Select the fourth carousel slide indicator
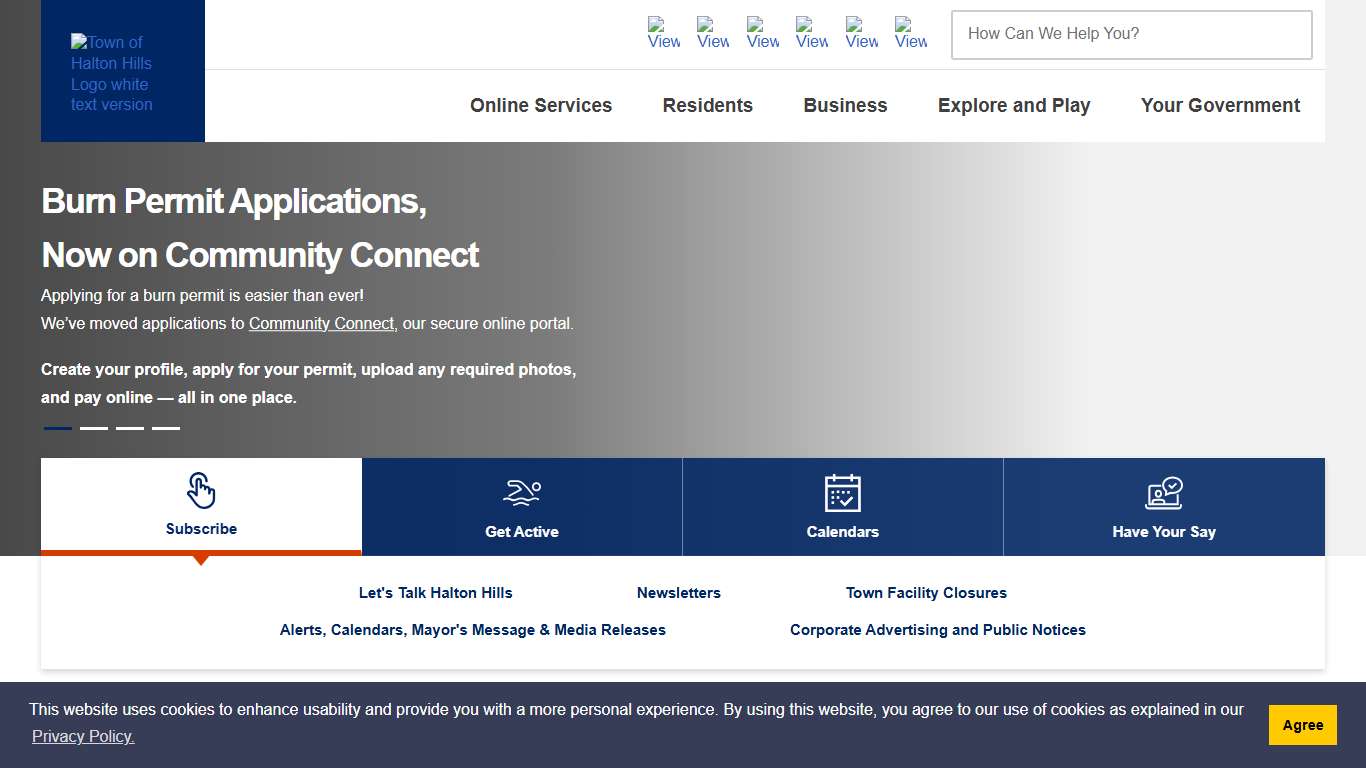This screenshot has height=768, width=1366. (166, 428)
